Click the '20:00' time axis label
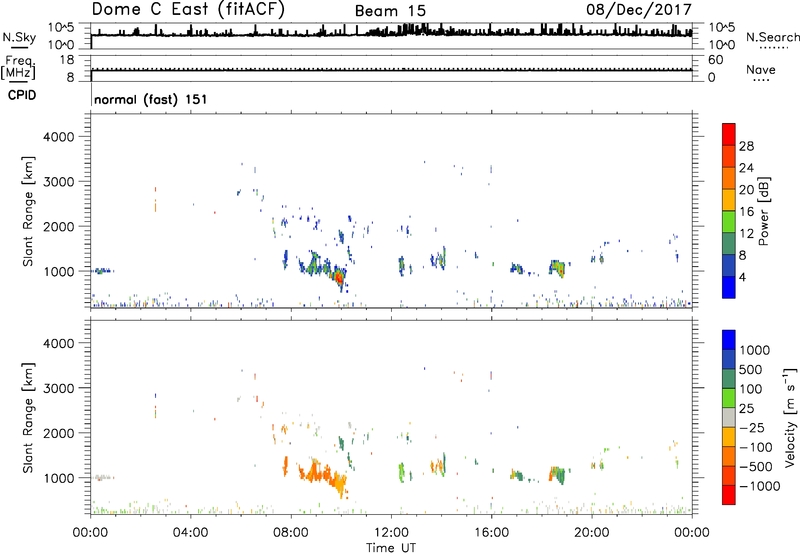 [592, 533]
